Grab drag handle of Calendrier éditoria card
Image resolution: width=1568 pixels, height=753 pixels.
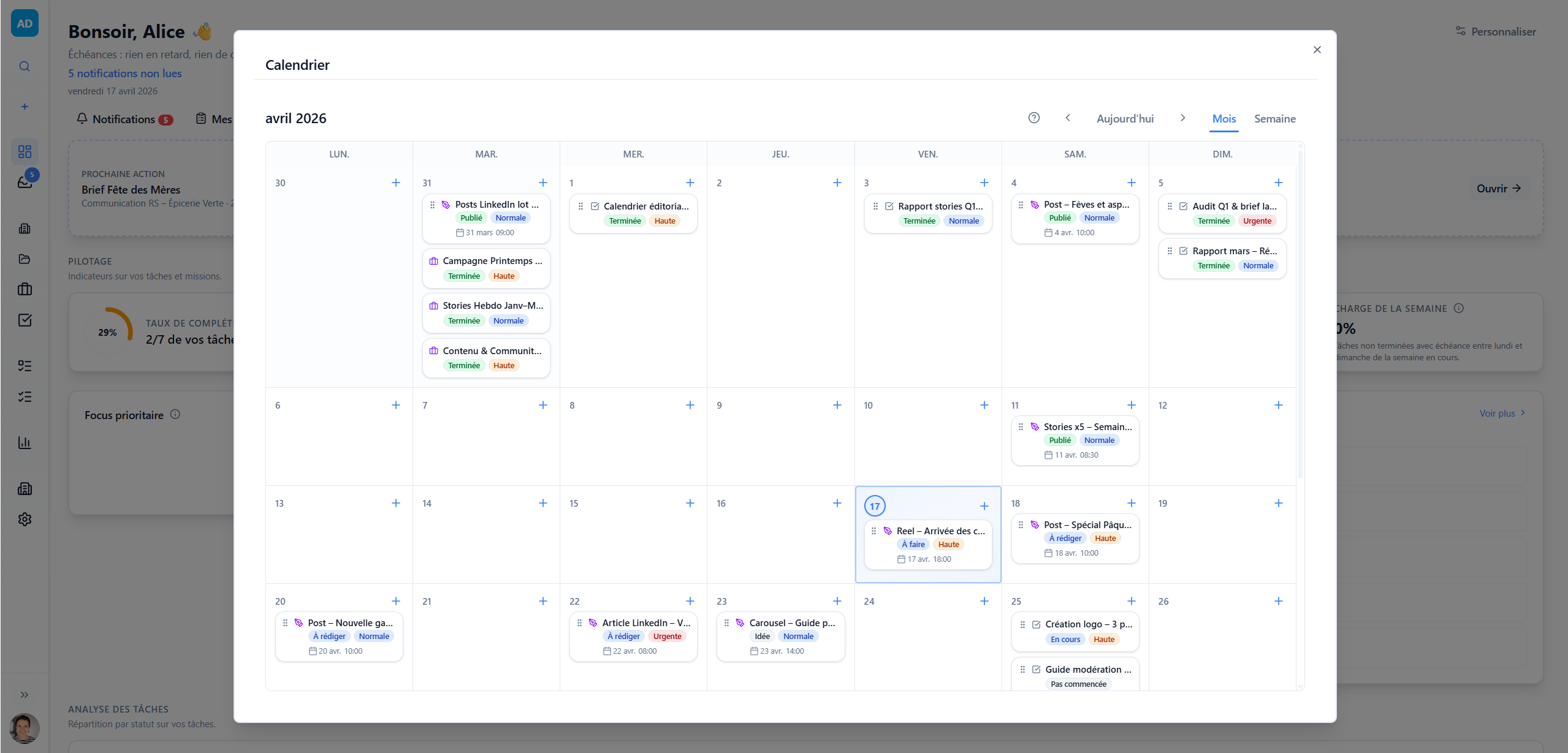(x=580, y=206)
